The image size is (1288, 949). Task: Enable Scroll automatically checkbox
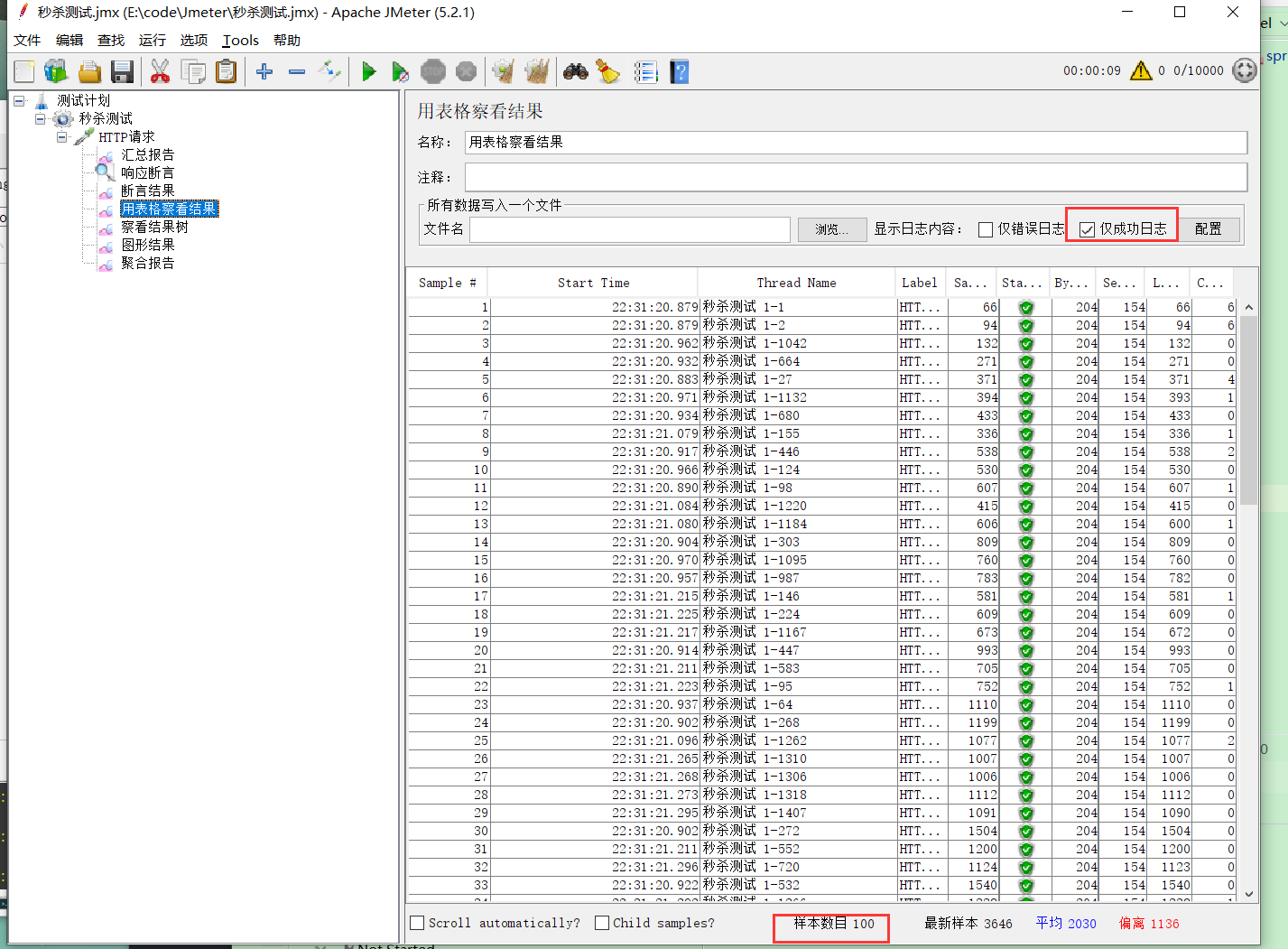(417, 923)
